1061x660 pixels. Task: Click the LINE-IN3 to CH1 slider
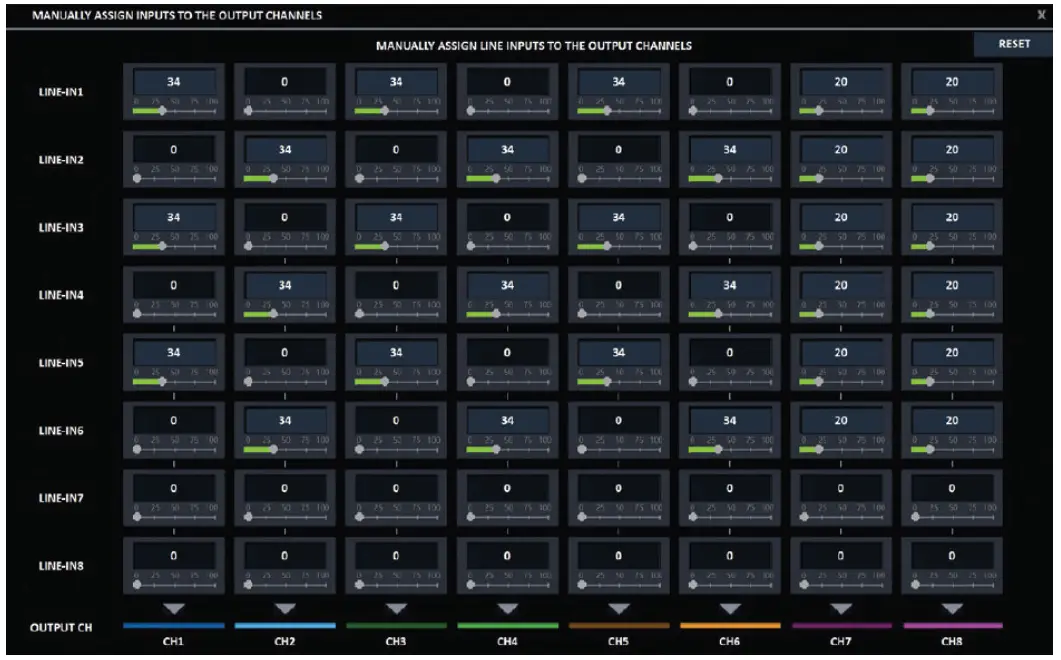point(174,246)
